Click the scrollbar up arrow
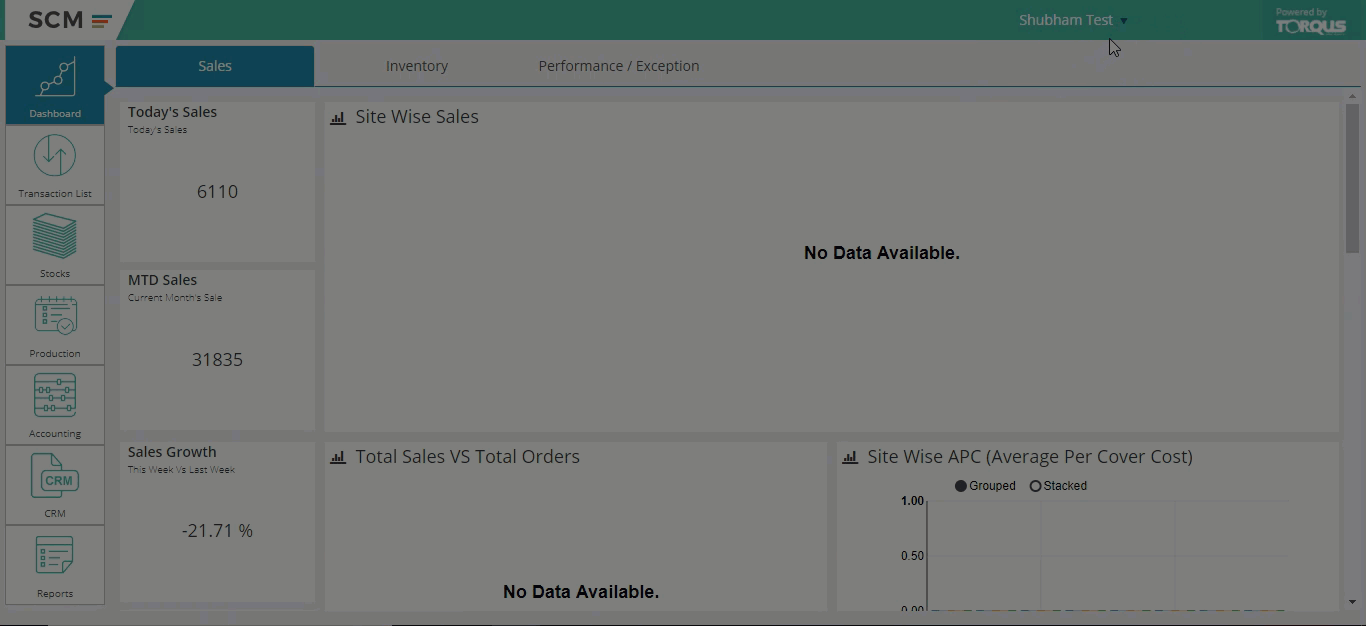This screenshot has height=626, width=1366. [x=1352, y=96]
